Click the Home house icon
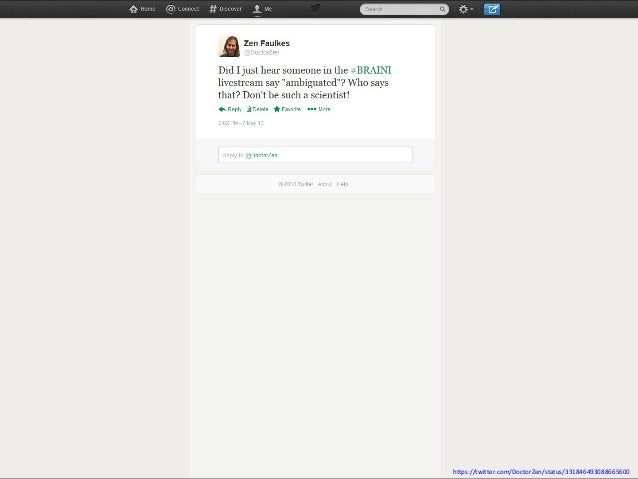The width and height of the screenshot is (638, 479). click(133, 9)
